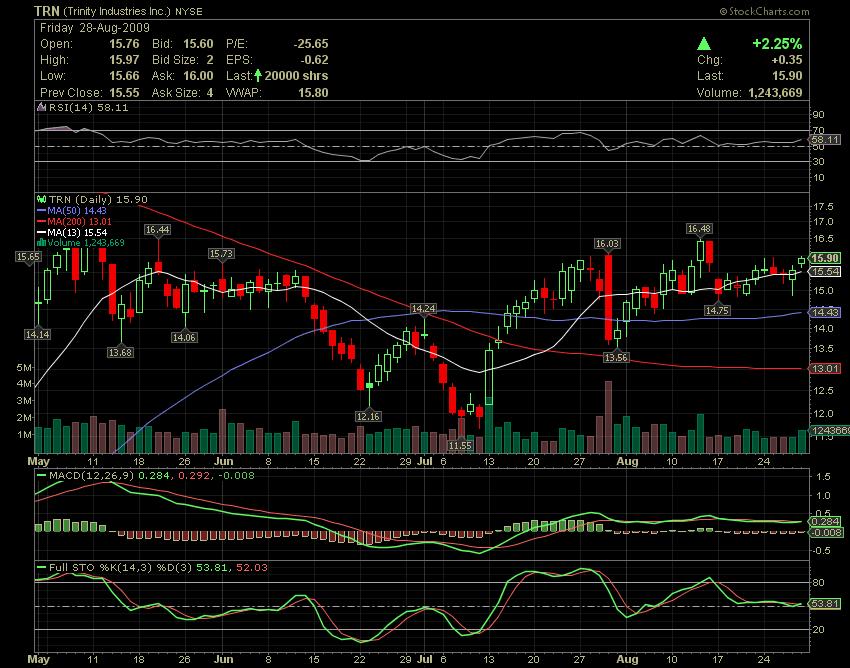Click the tallest volume bar in late July
Screen dimensions: 850x668
(608, 417)
